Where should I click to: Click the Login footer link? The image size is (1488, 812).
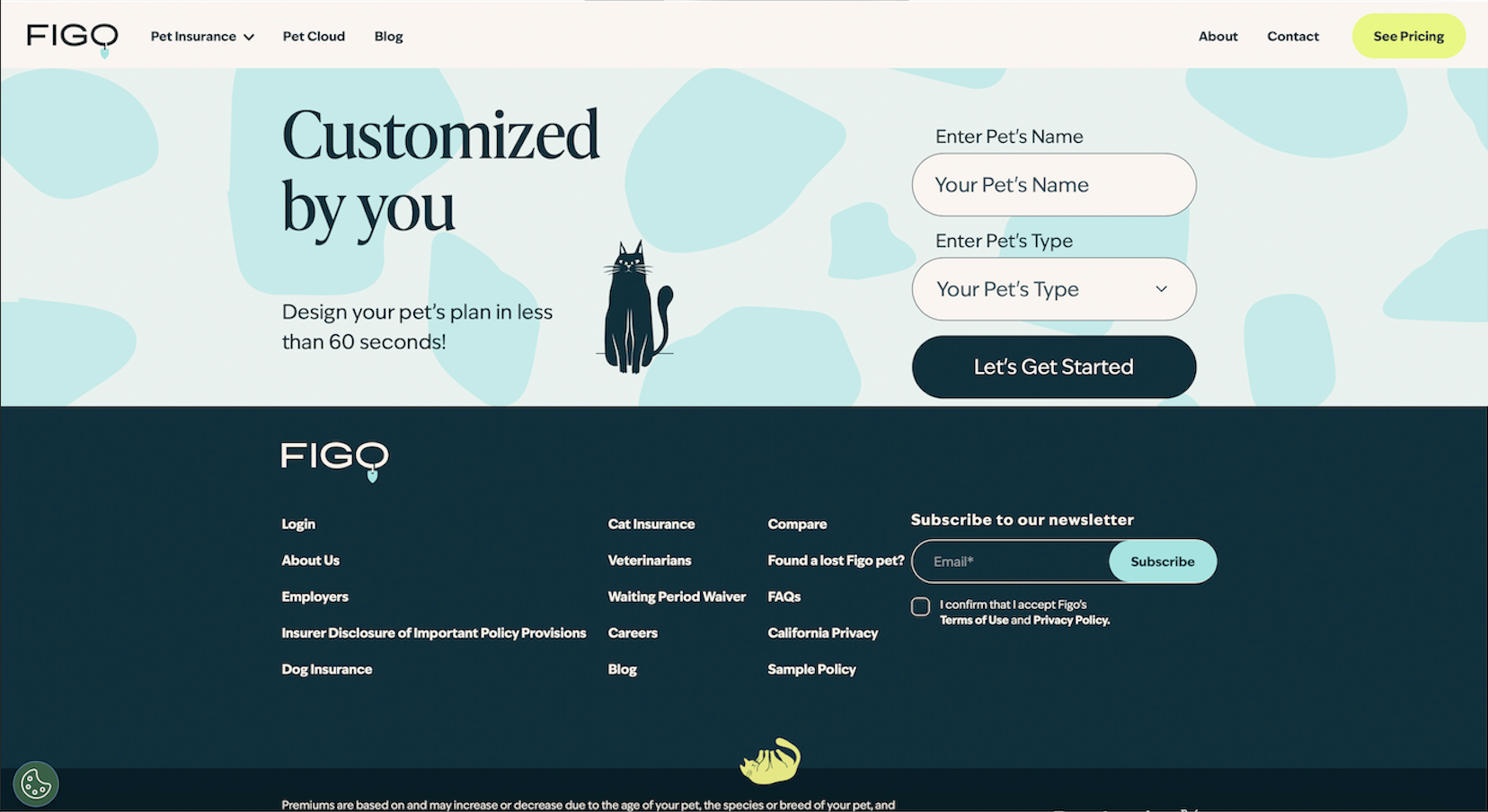click(x=298, y=525)
